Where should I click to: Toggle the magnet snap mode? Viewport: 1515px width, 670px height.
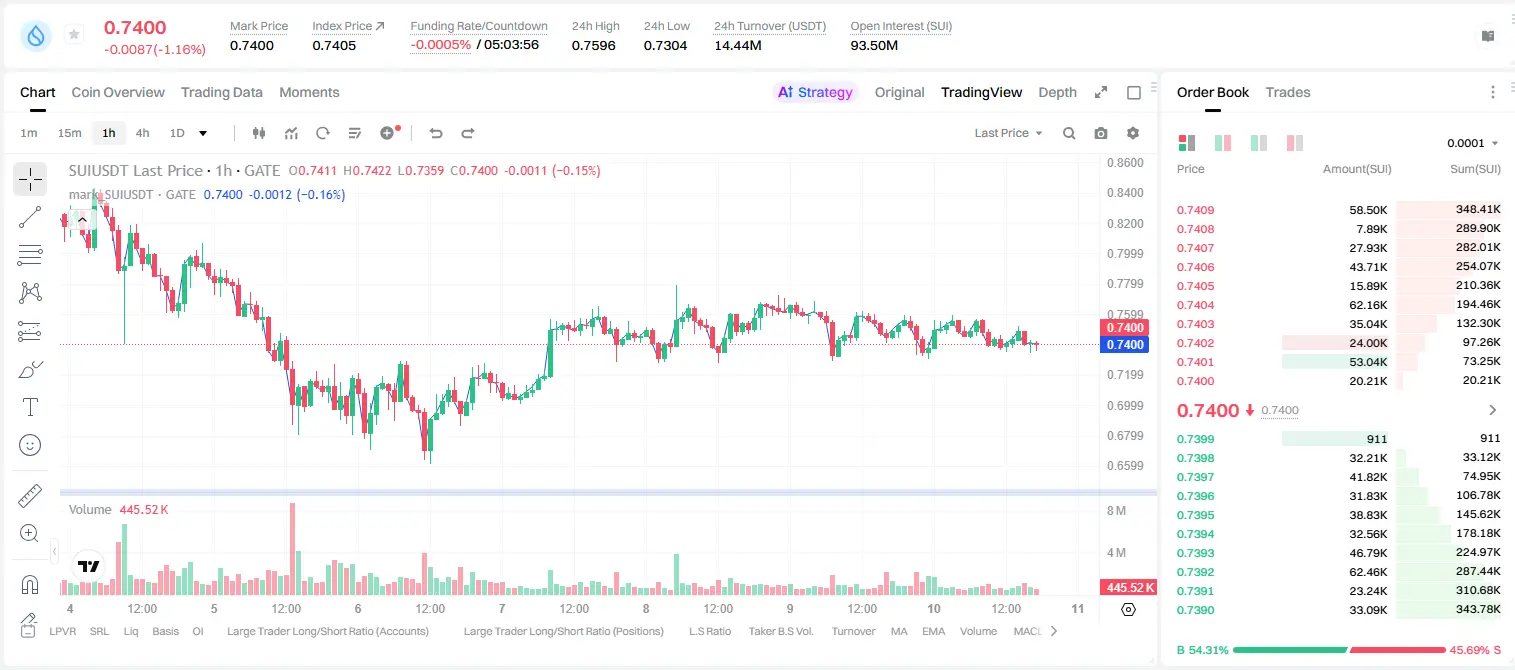[x=30, y=584]
